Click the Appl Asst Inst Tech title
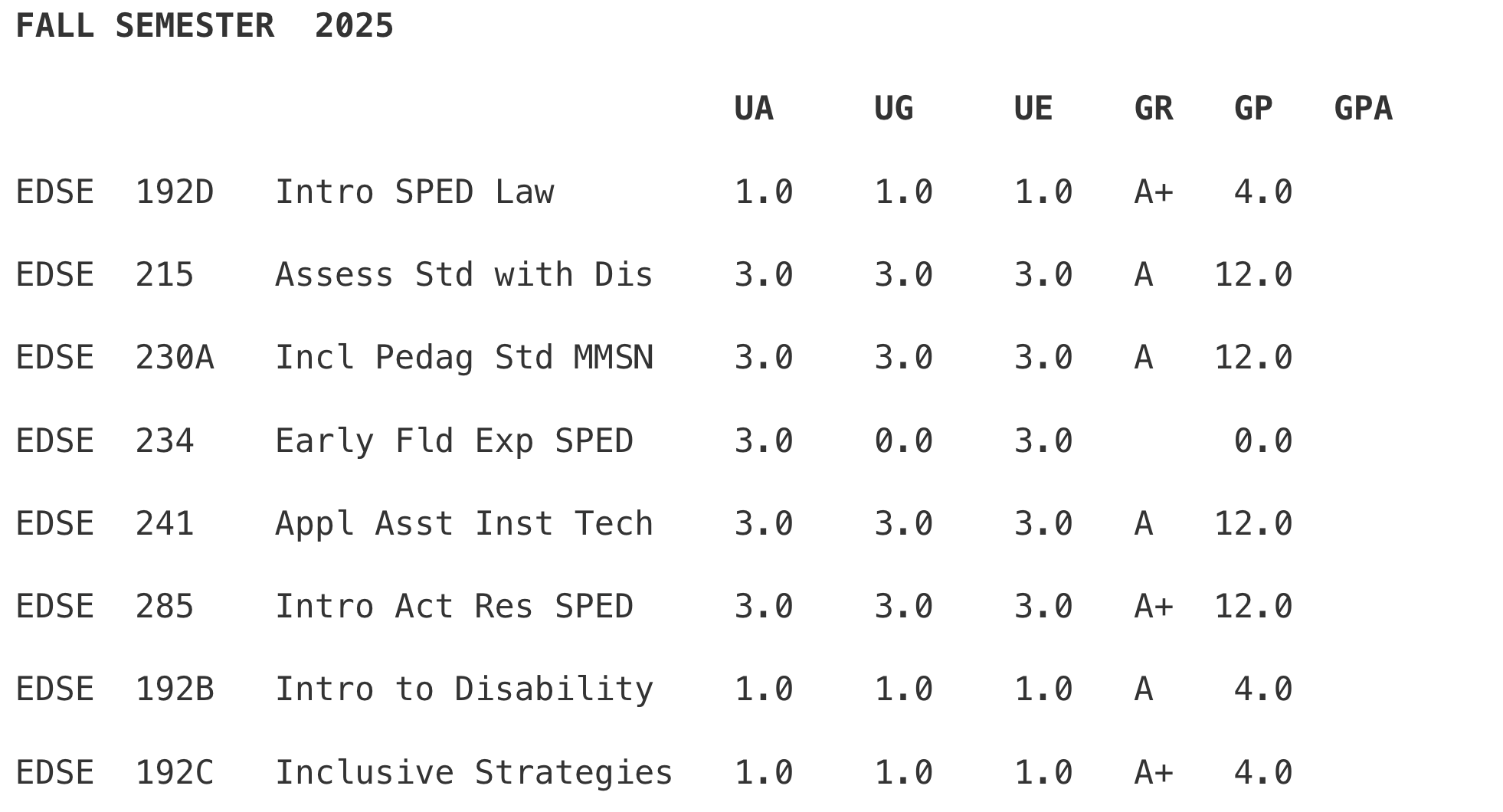1503x812 pixels. click(x=463, y=524)
